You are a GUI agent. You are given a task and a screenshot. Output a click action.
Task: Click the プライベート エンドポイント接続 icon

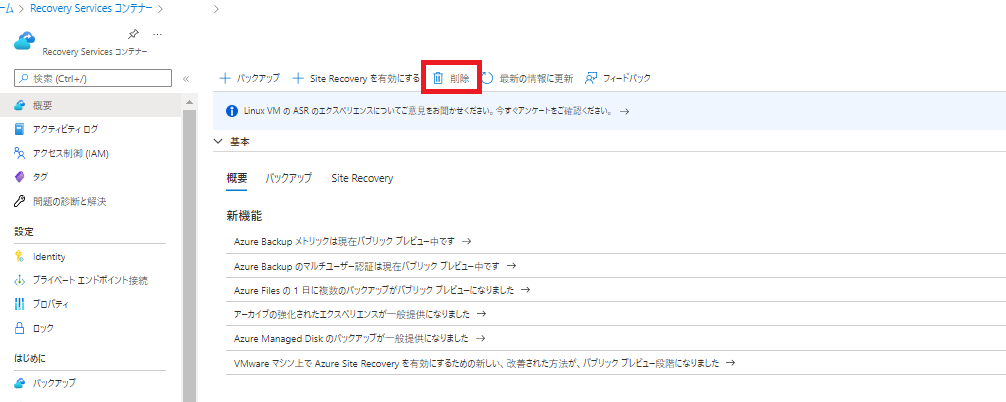(20, 280)
